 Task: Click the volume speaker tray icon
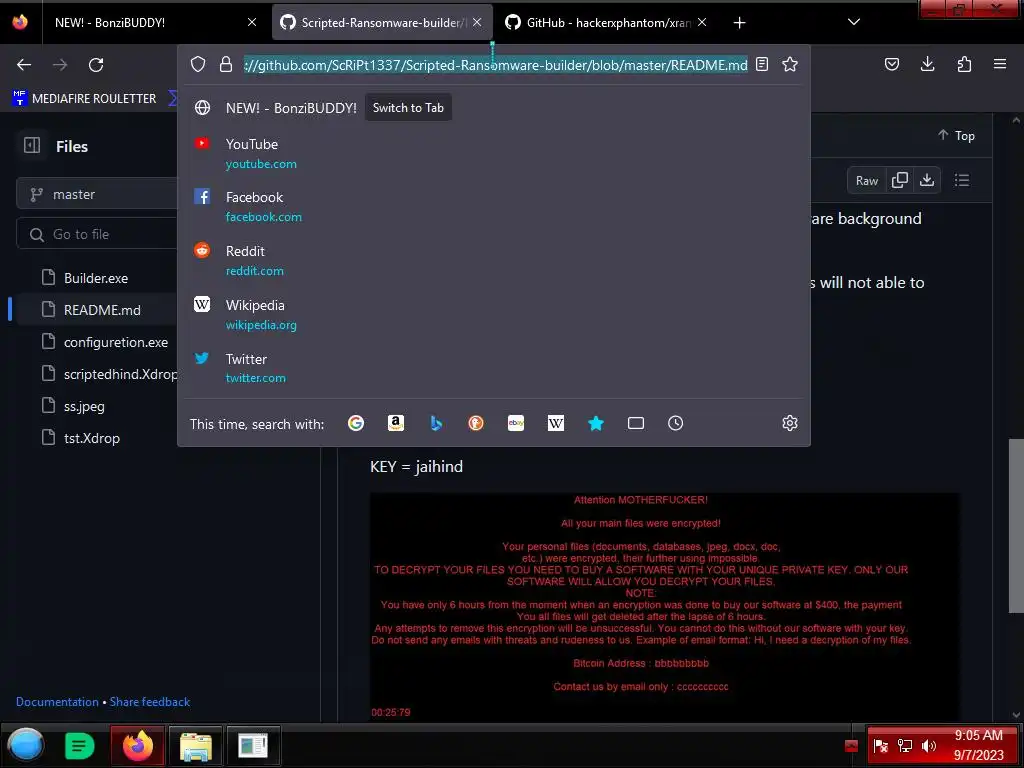pos(928,746)
